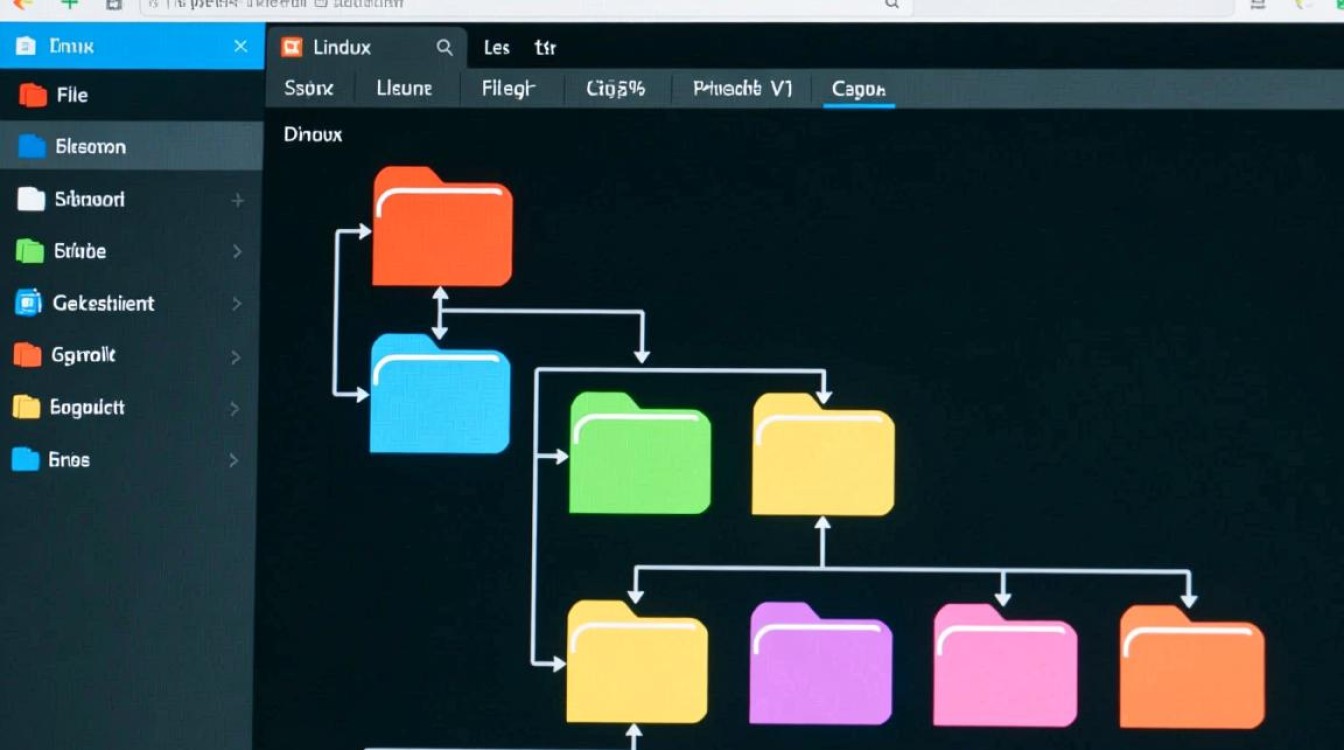Viewport: 1344px width, 750px height.
Task: Open the Filegr tab
Action: click(509, 89)
